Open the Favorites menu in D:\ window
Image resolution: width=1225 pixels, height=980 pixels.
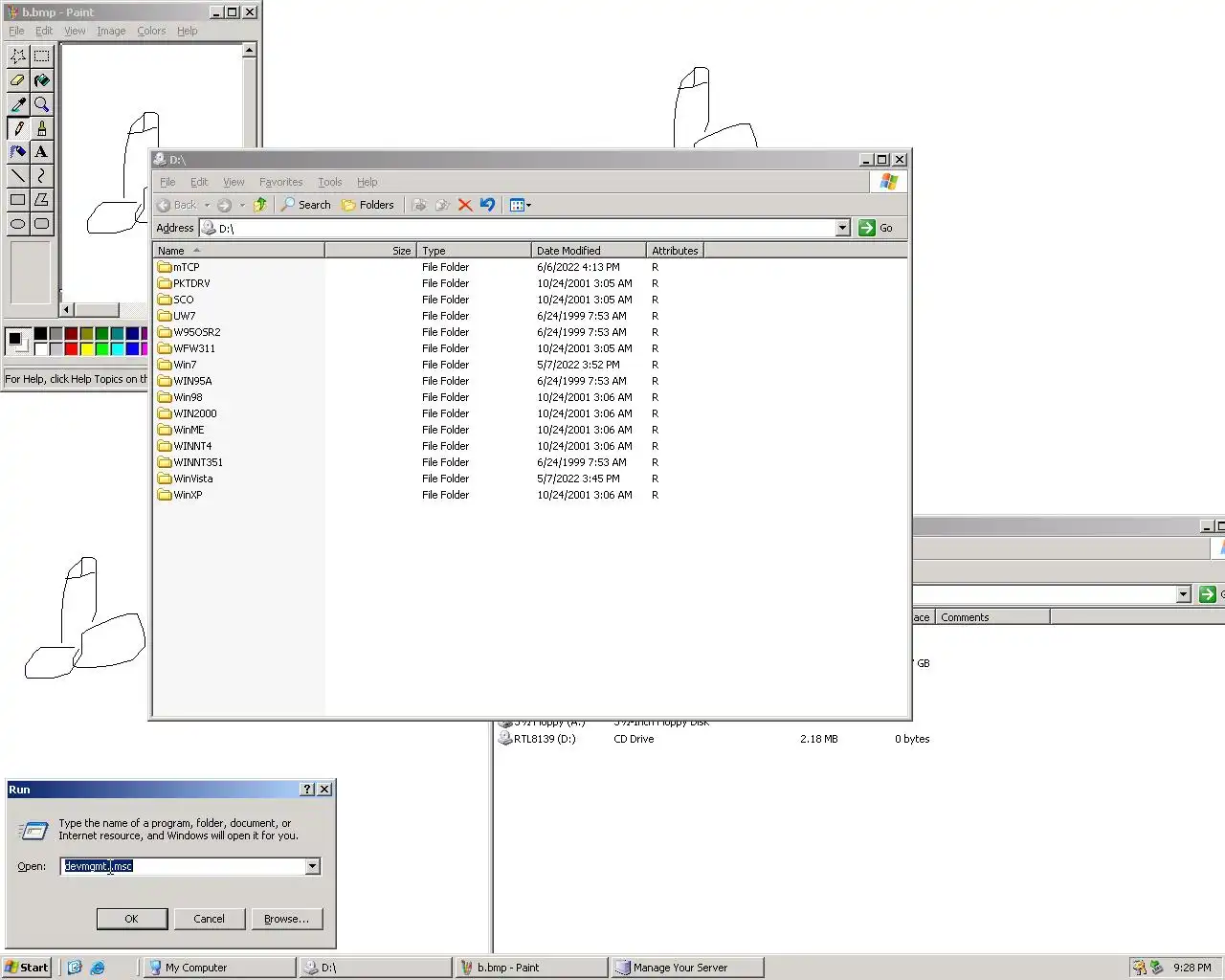[x=280, y=182]
